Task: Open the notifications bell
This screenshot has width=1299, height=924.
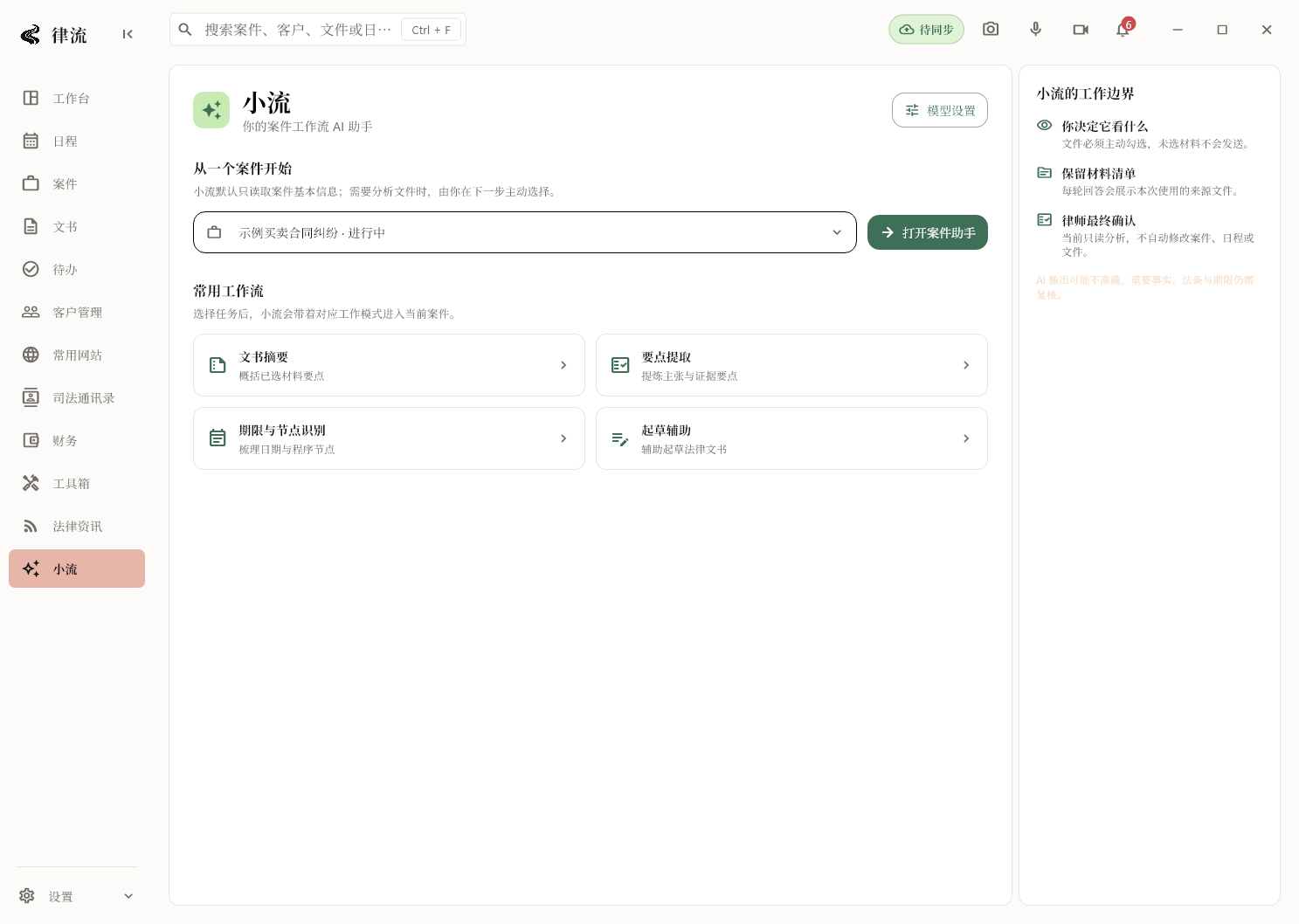Action: (x=1123, y=30)
